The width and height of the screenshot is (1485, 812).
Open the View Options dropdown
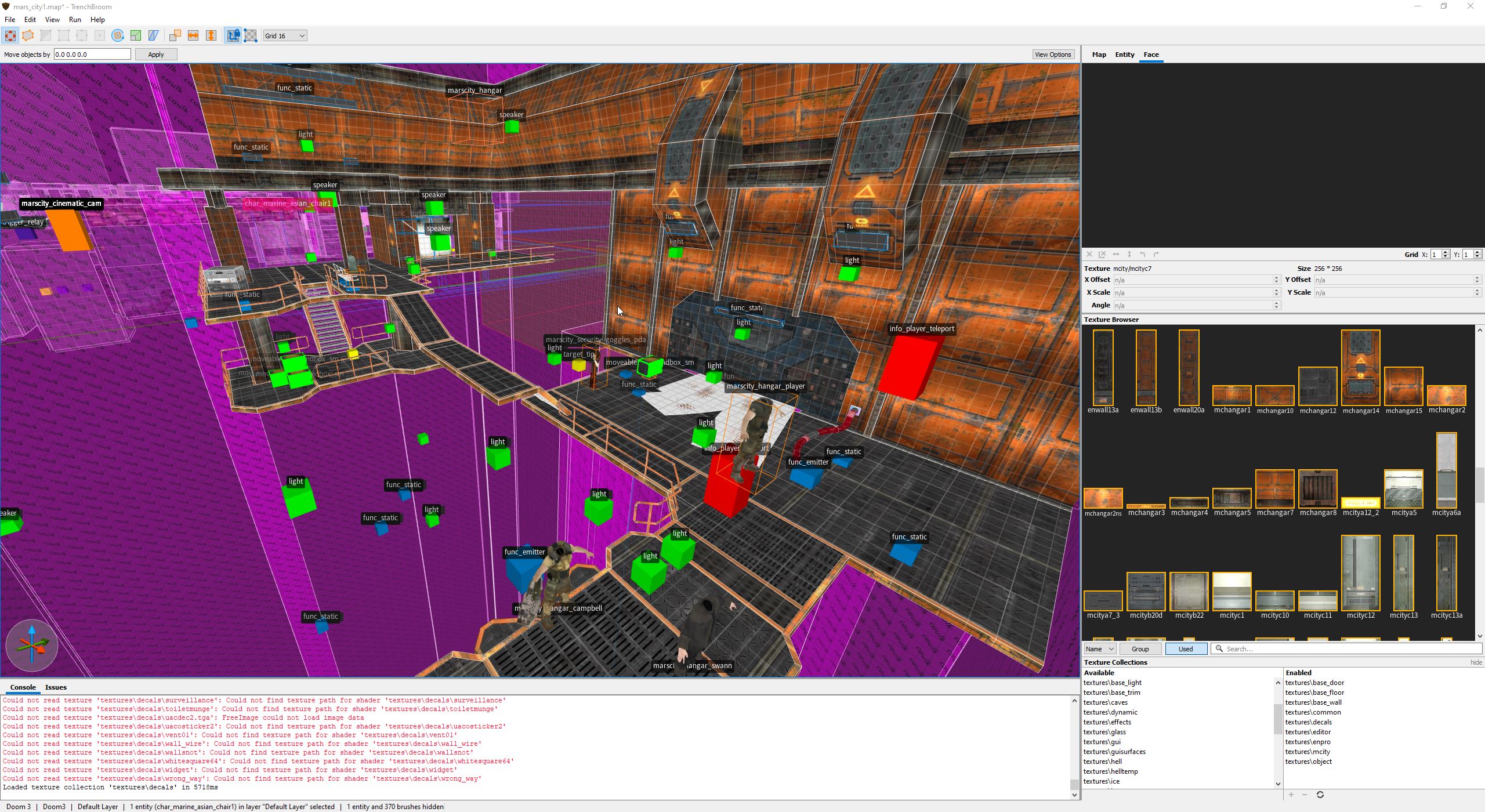click(1053, 55)
